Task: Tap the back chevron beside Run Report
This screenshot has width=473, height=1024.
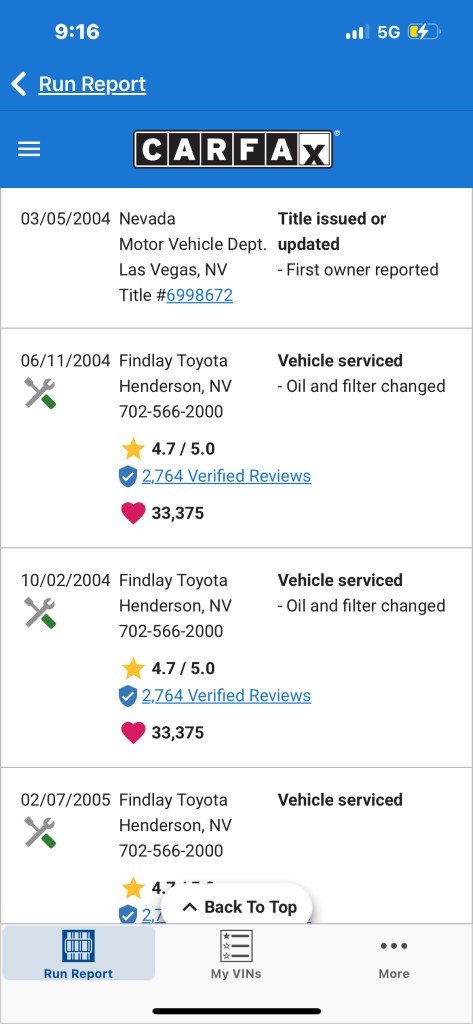Action: (18, 84)
